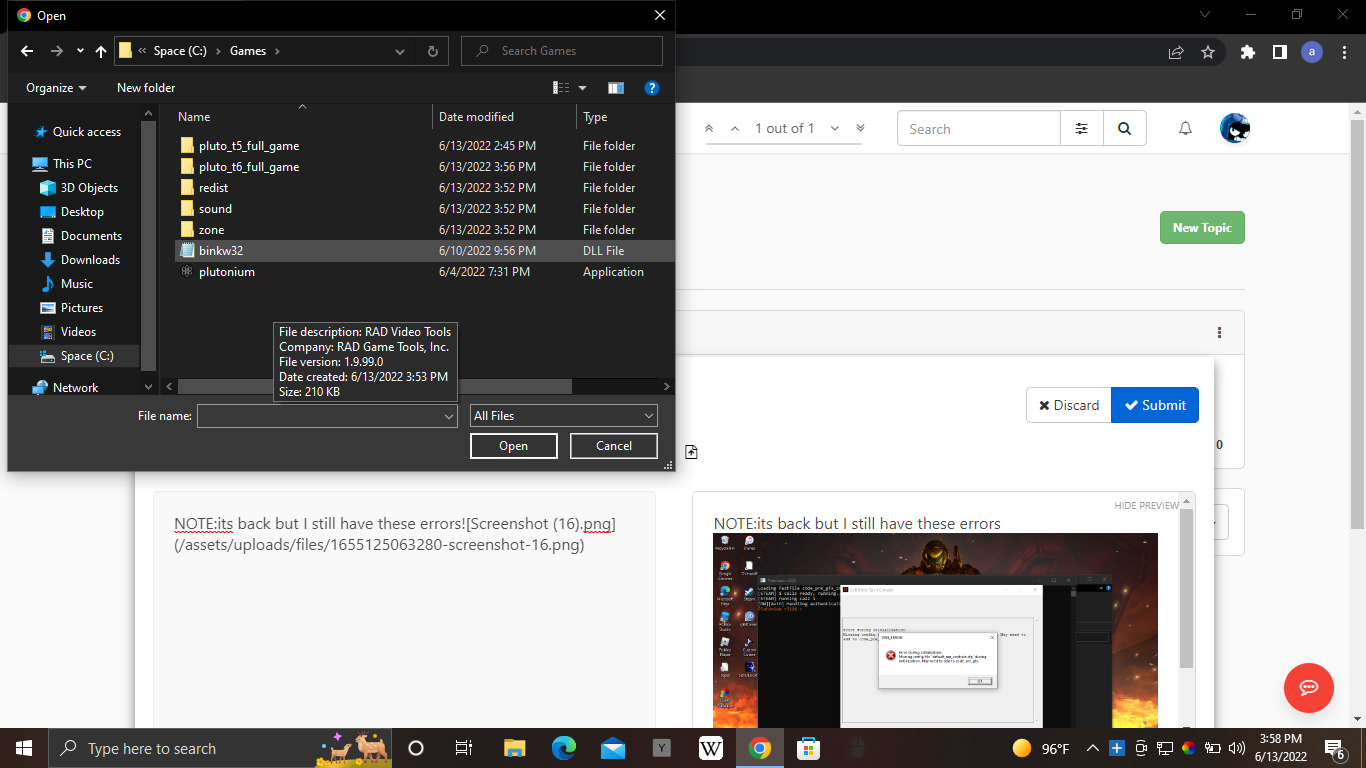Open advanced search filter icon
The height and width of the screenshot is (768, 1366).
click(x=1081, y=129)
